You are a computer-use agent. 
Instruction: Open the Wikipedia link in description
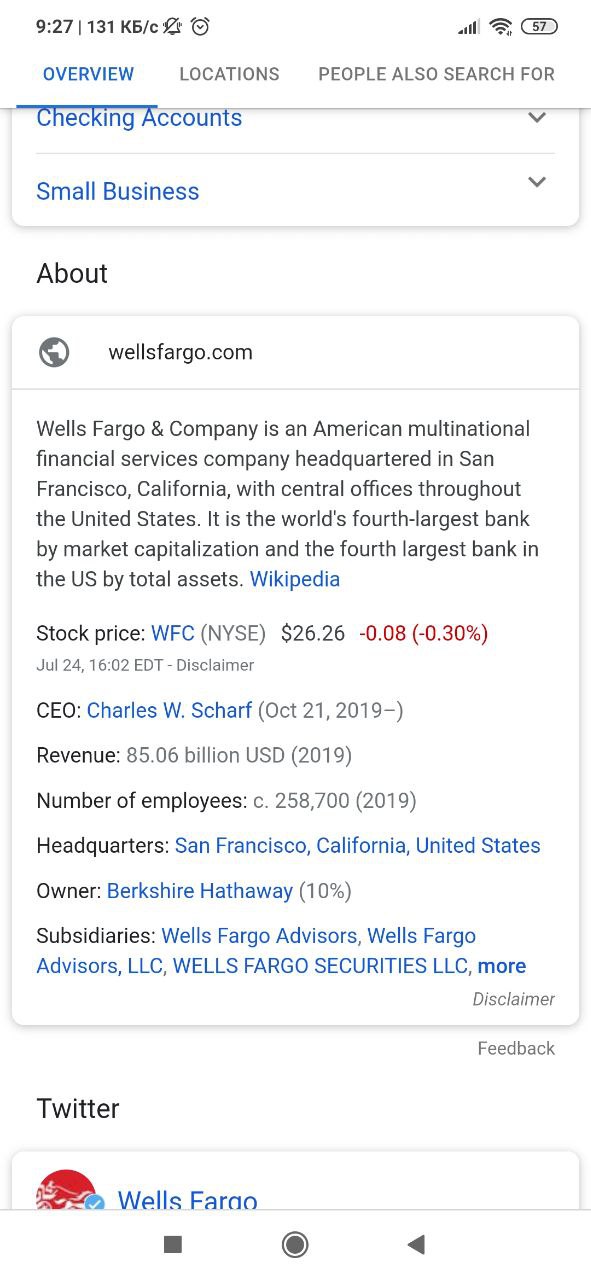[x=295, y=579]
